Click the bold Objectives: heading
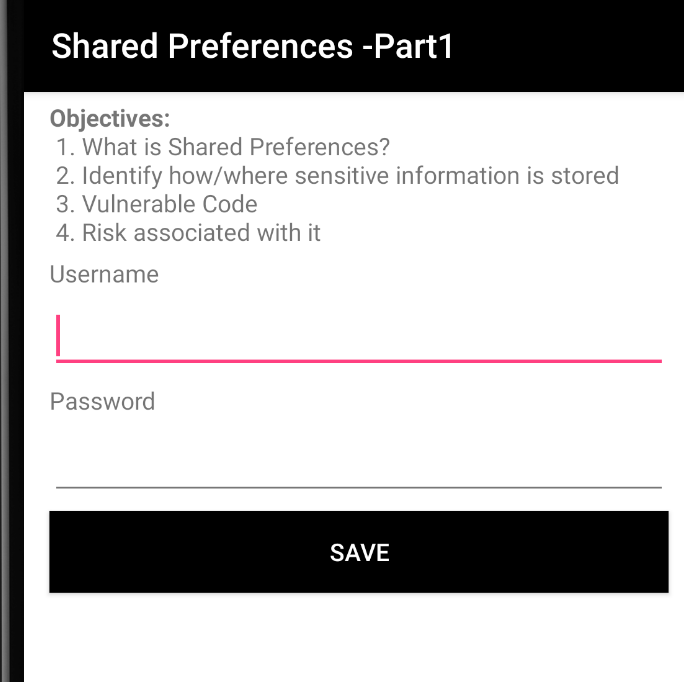The height and width of the screenshot is (682, 684). 110,119
